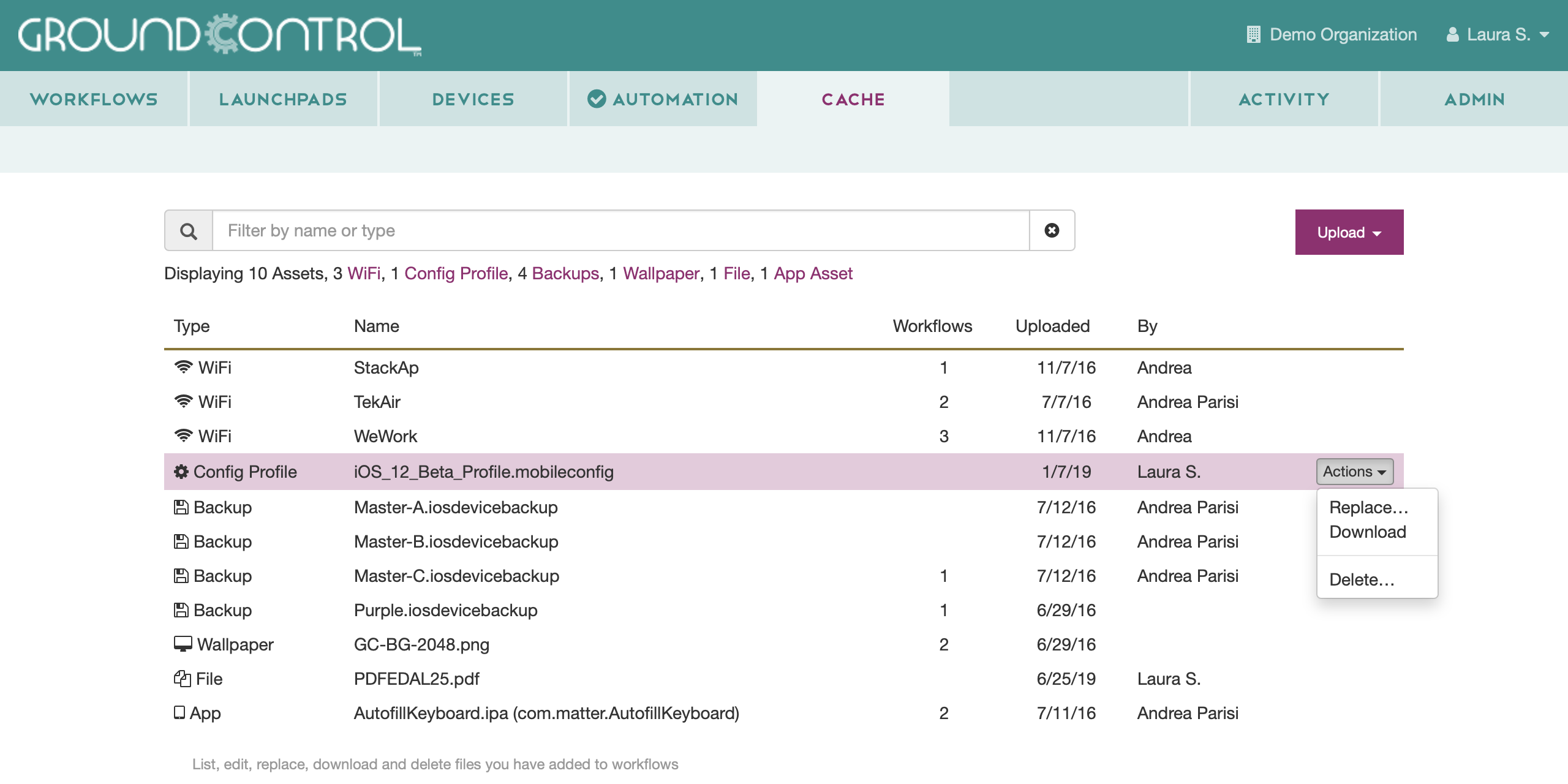
Task: Click the StackAp WiFi icon
Action: click(x=183, y=367)
